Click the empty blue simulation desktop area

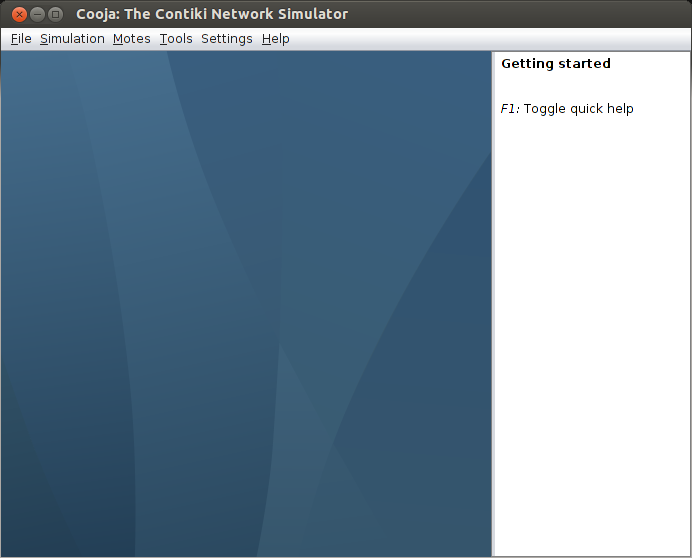tap(246, 304)
